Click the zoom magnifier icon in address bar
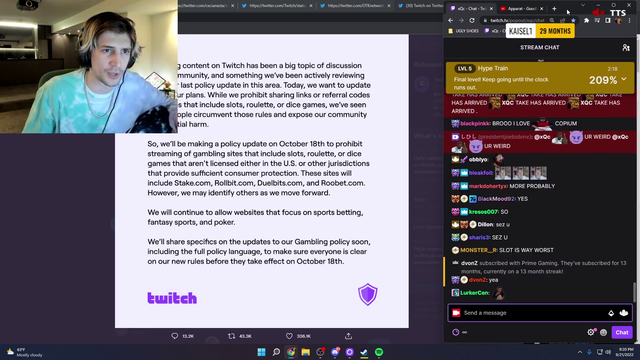The image size is (640, 360). coord(552,20)
